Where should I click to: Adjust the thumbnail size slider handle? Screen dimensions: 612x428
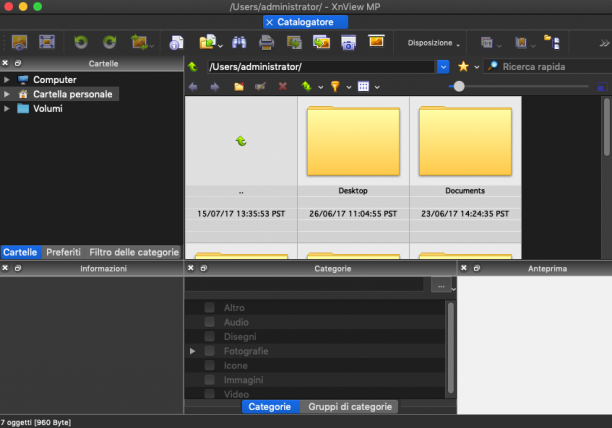(459, 86)
